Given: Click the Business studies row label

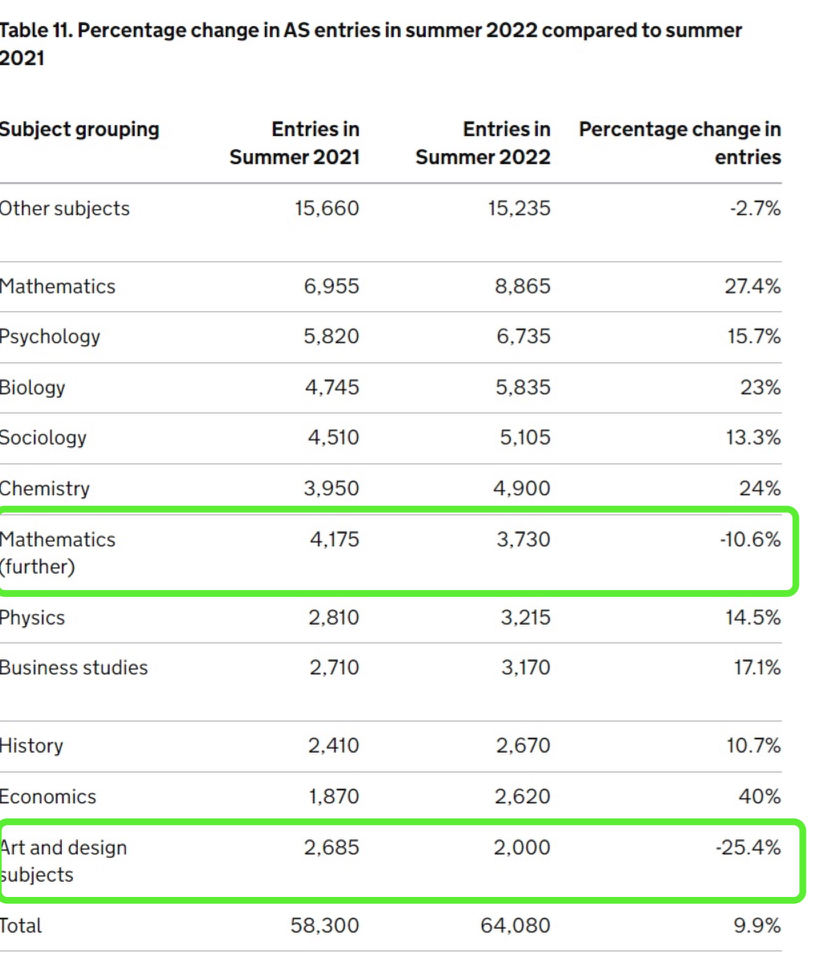Looking at the screenshot, I should 74,667.
